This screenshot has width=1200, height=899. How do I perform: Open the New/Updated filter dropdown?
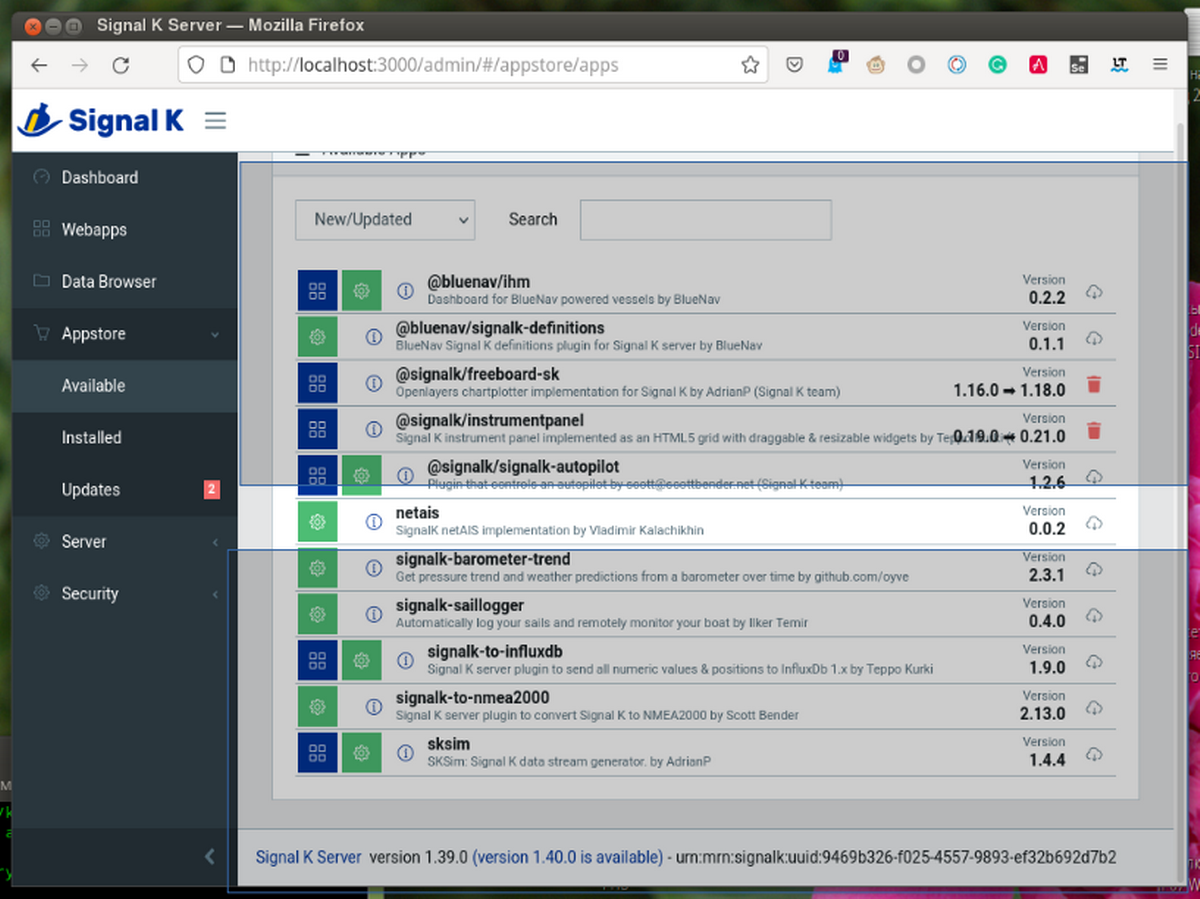point(385,219)
